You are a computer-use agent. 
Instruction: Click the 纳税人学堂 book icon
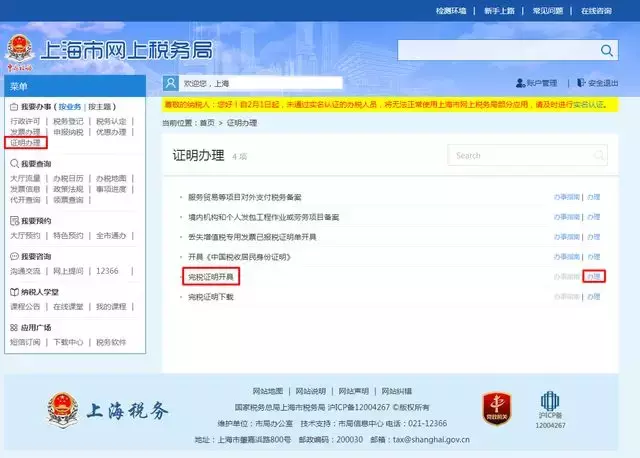14,292
